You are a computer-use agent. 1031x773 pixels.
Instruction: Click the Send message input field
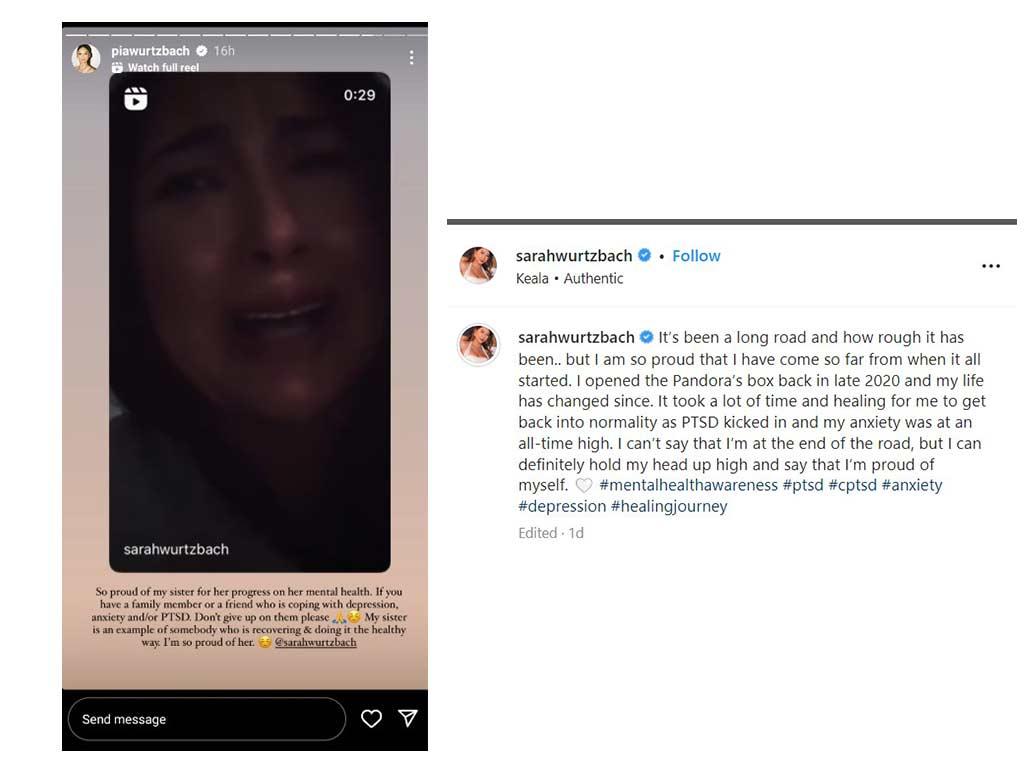[x=206, y=718]
